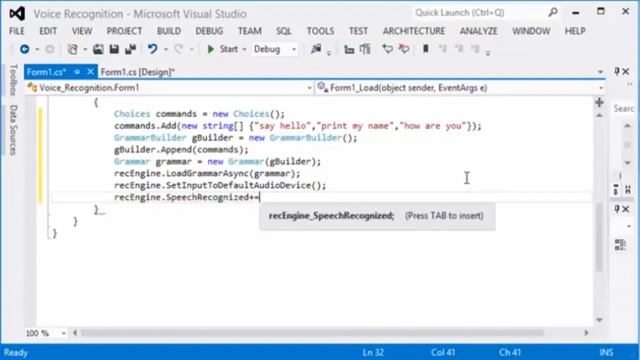Click the Open File toolbar icon
Viewport: 640px width, 360px height.
click(98, 49)
